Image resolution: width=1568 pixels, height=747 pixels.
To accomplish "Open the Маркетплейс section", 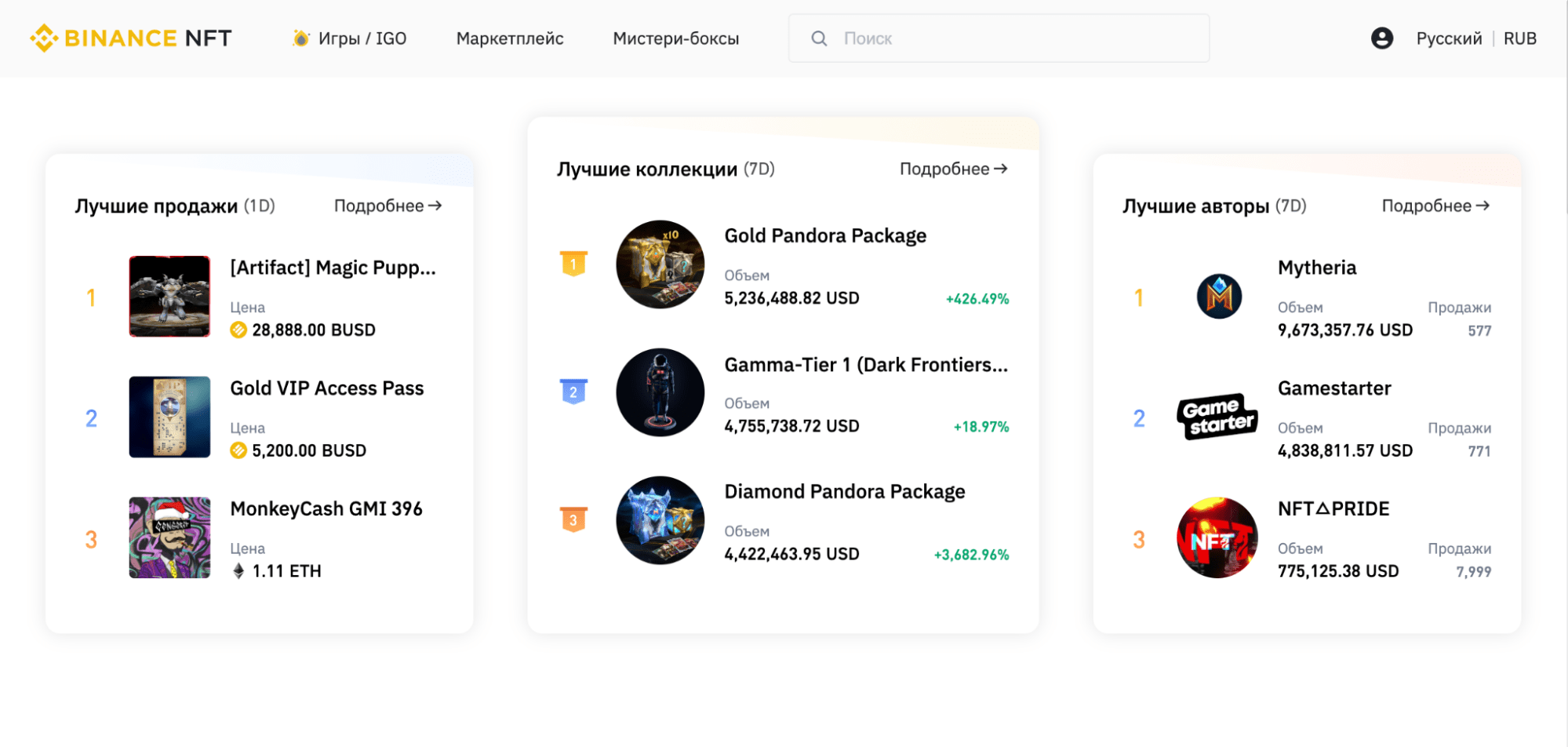I will pos(509,38).
